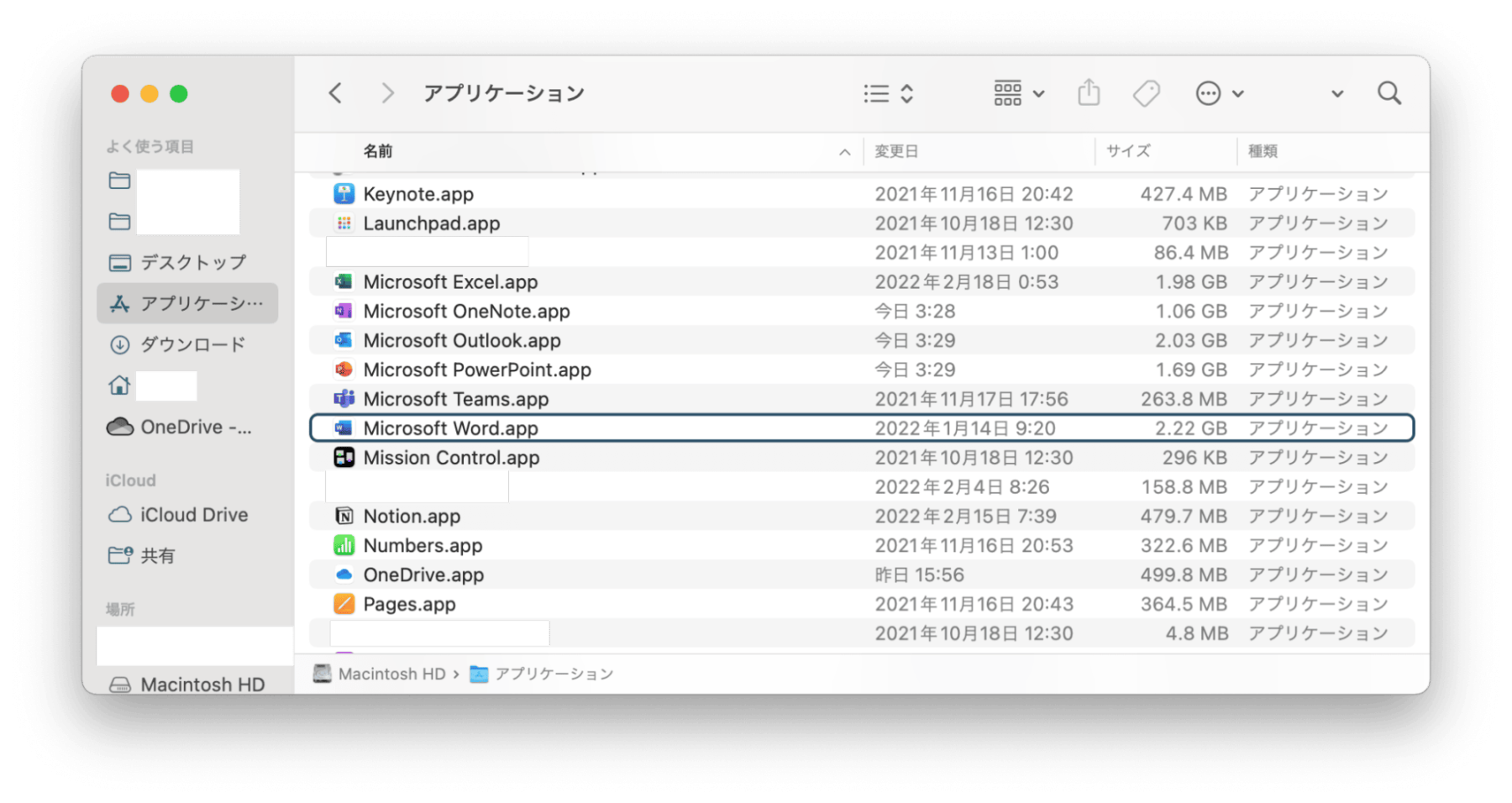Click the Microsoft Outlook.app file name
Viewport: 1512px width, 803px height.
[x=462, y=341]
